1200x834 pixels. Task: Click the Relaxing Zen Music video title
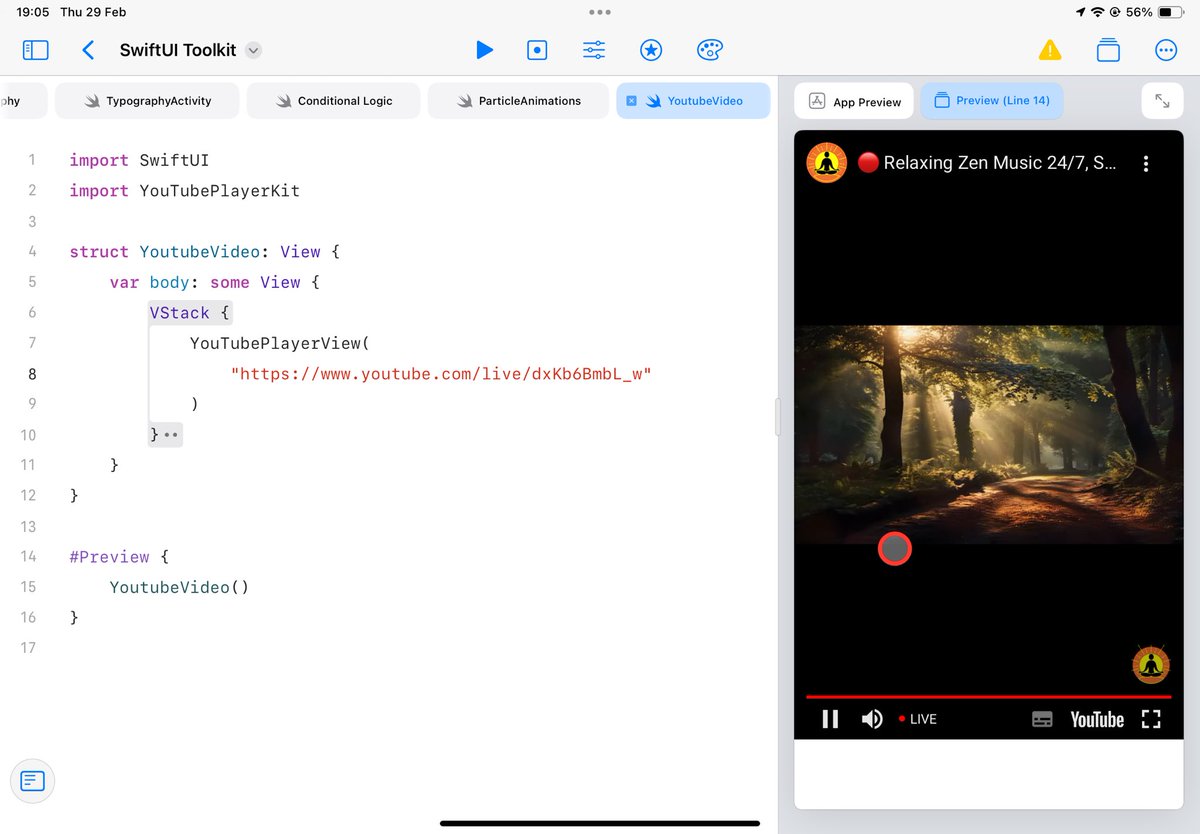pyautogui.click(x=987, y=163)
